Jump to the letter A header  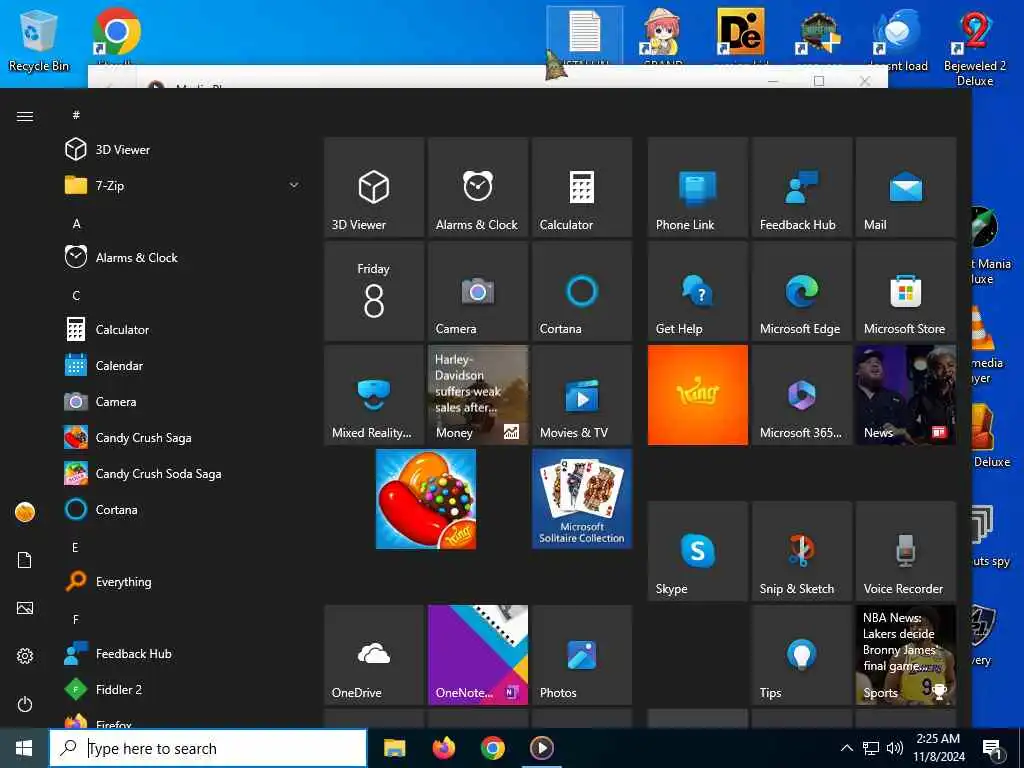[x=76, y=224]
